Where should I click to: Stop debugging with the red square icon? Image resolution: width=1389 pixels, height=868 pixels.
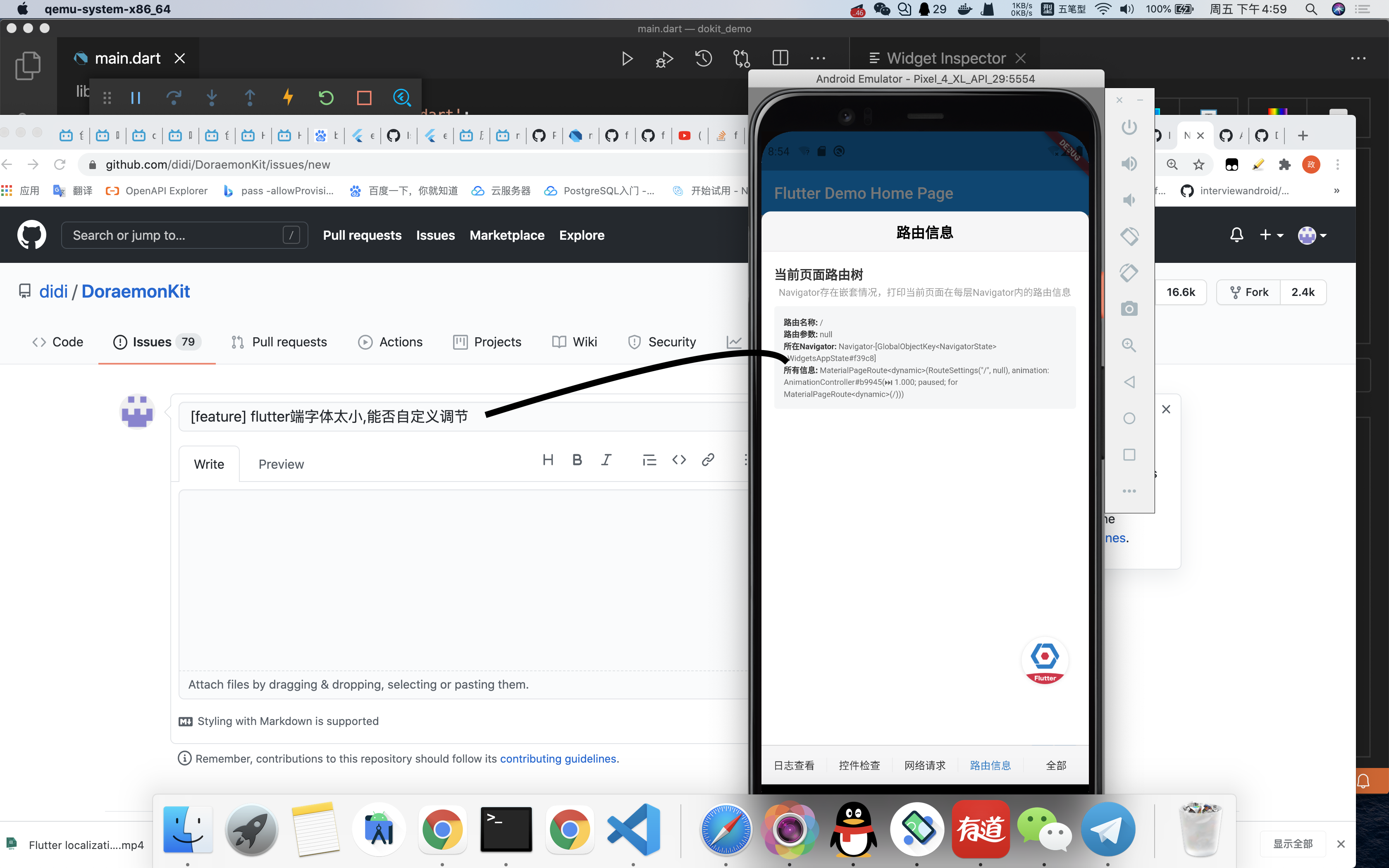coord(364,98)
